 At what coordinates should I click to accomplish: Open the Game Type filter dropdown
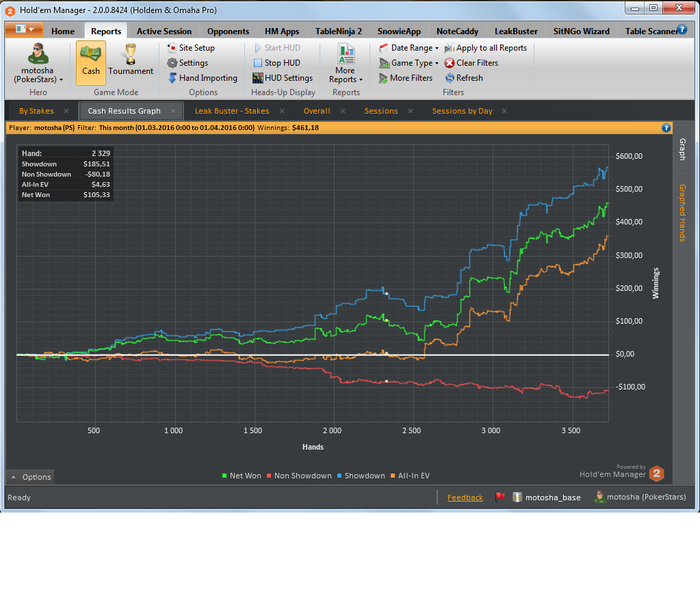[408, 63]
